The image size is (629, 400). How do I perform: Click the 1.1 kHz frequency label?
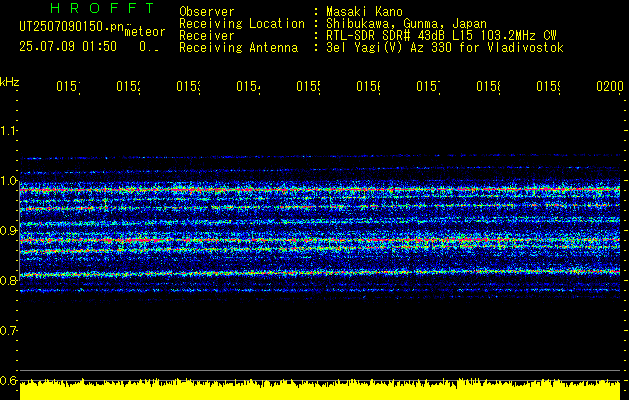[9, 130]
